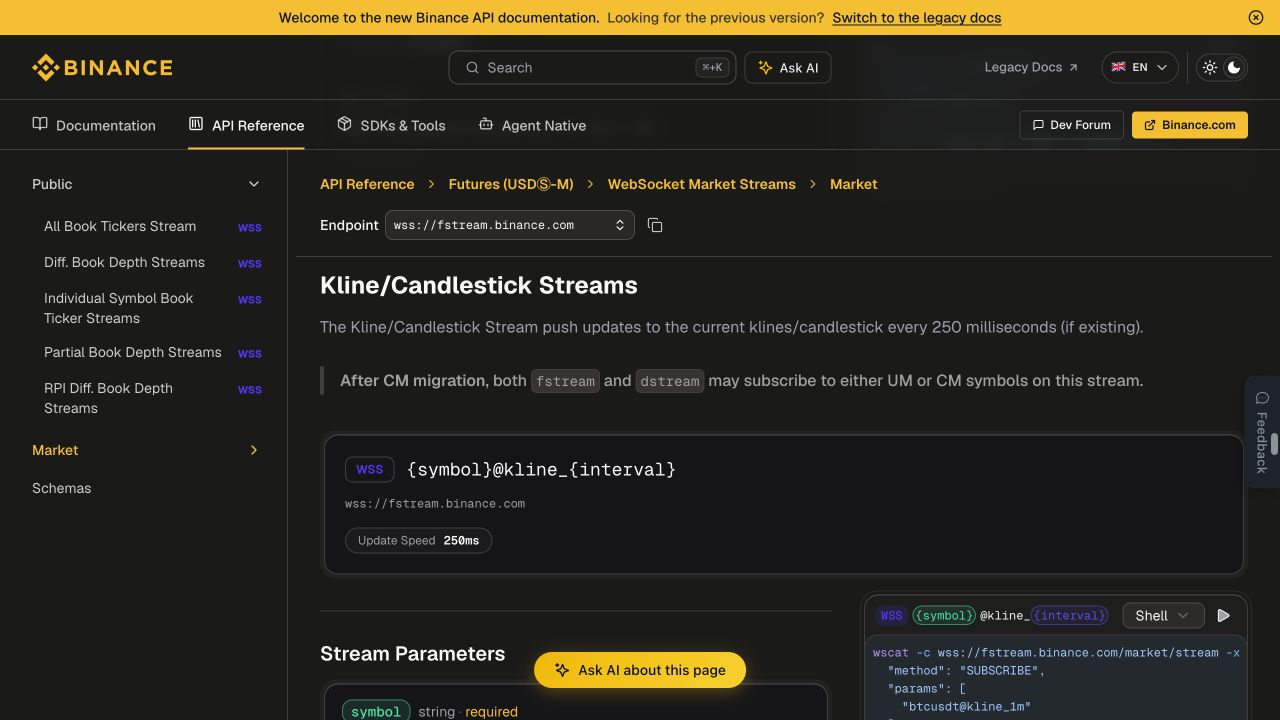
Task: Click Switch to the legacy docs link
Action: click(916, 17)
